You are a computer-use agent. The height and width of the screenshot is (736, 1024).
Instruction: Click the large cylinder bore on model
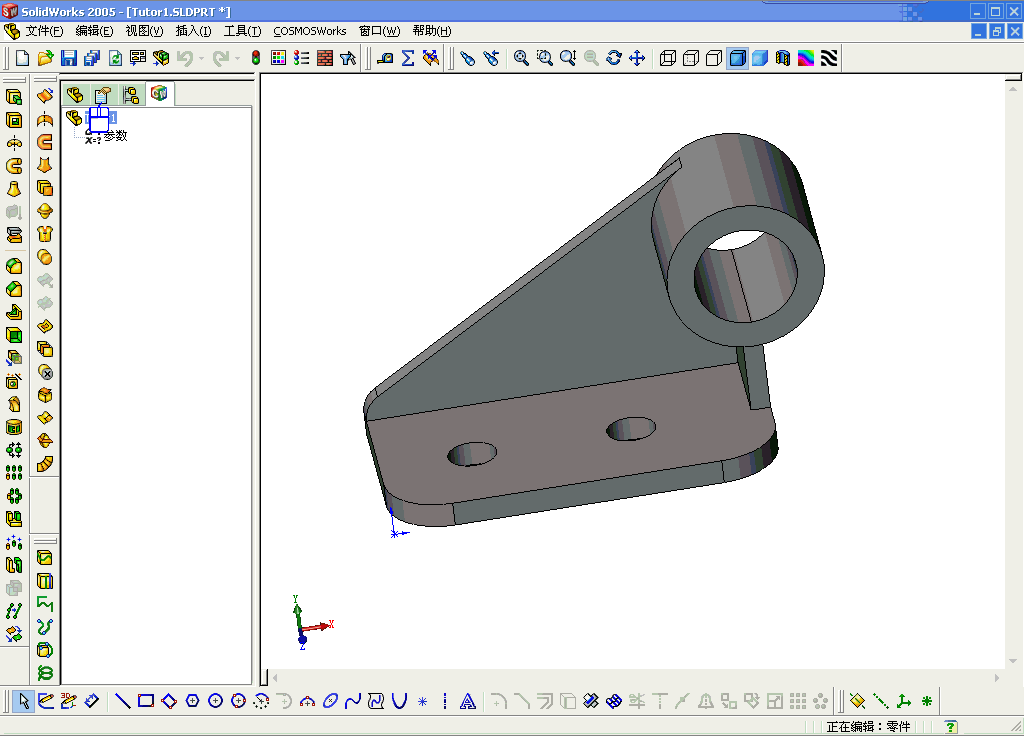[x=745, y=276]
